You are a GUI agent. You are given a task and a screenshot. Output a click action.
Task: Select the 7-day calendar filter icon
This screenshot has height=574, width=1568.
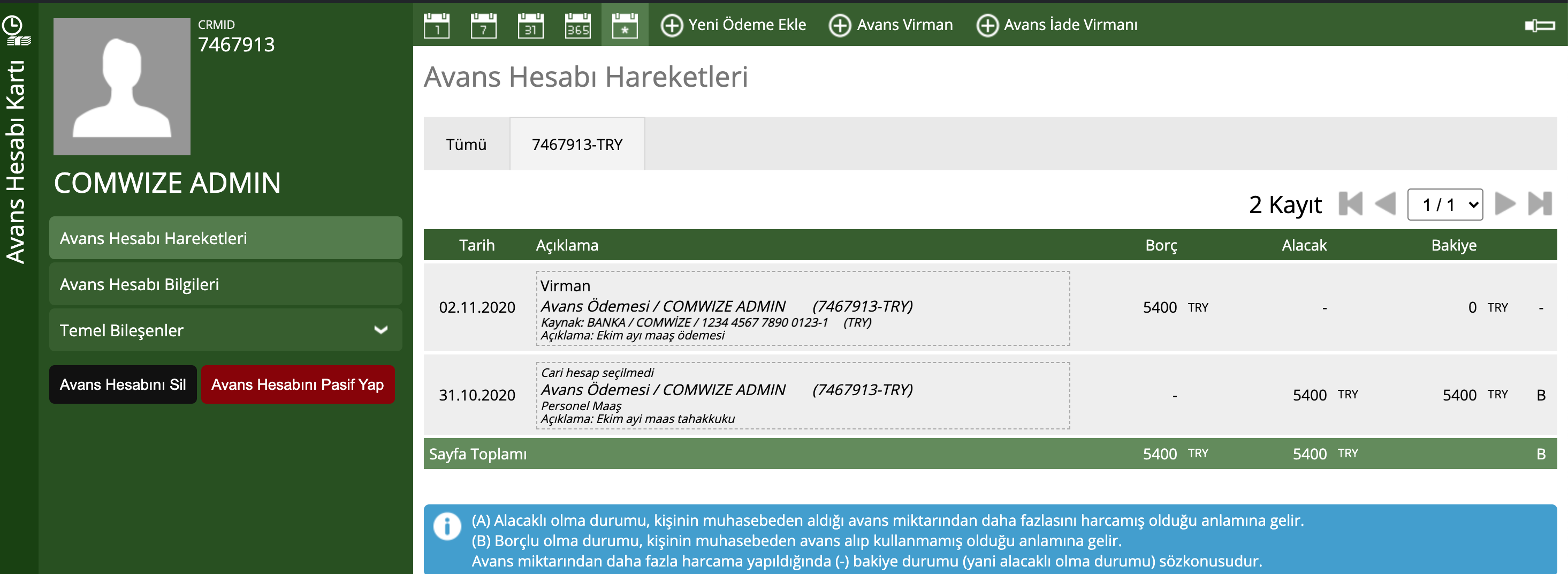pos(483,25)
